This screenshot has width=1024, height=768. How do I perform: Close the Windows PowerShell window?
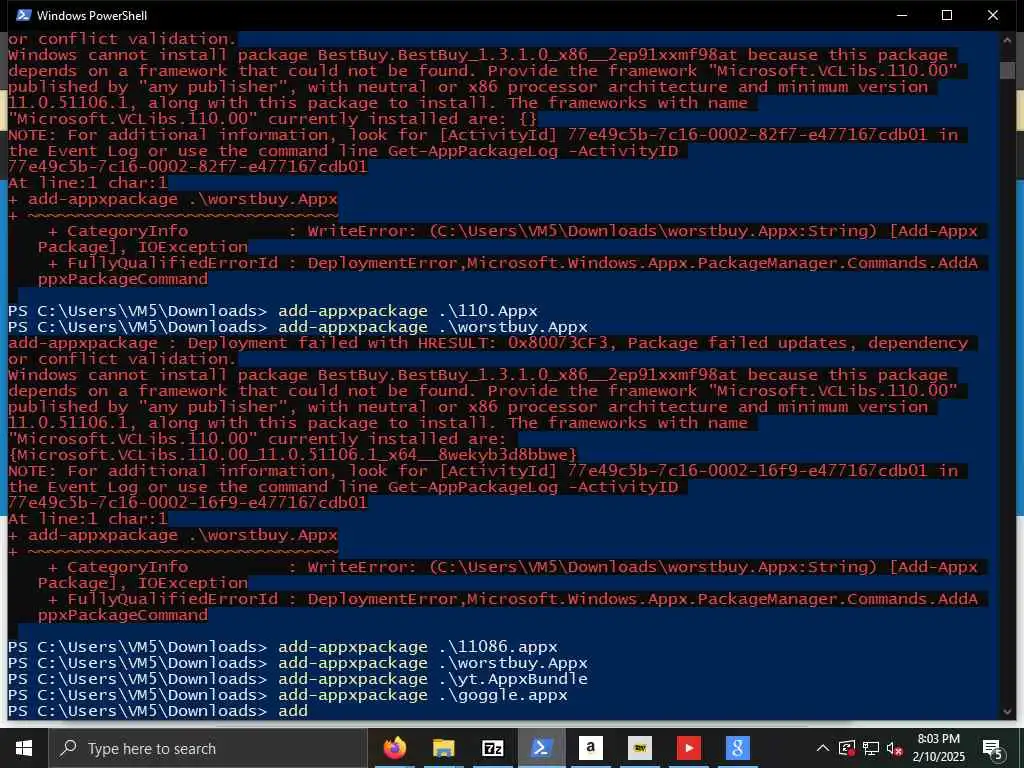tap(993, 15)
